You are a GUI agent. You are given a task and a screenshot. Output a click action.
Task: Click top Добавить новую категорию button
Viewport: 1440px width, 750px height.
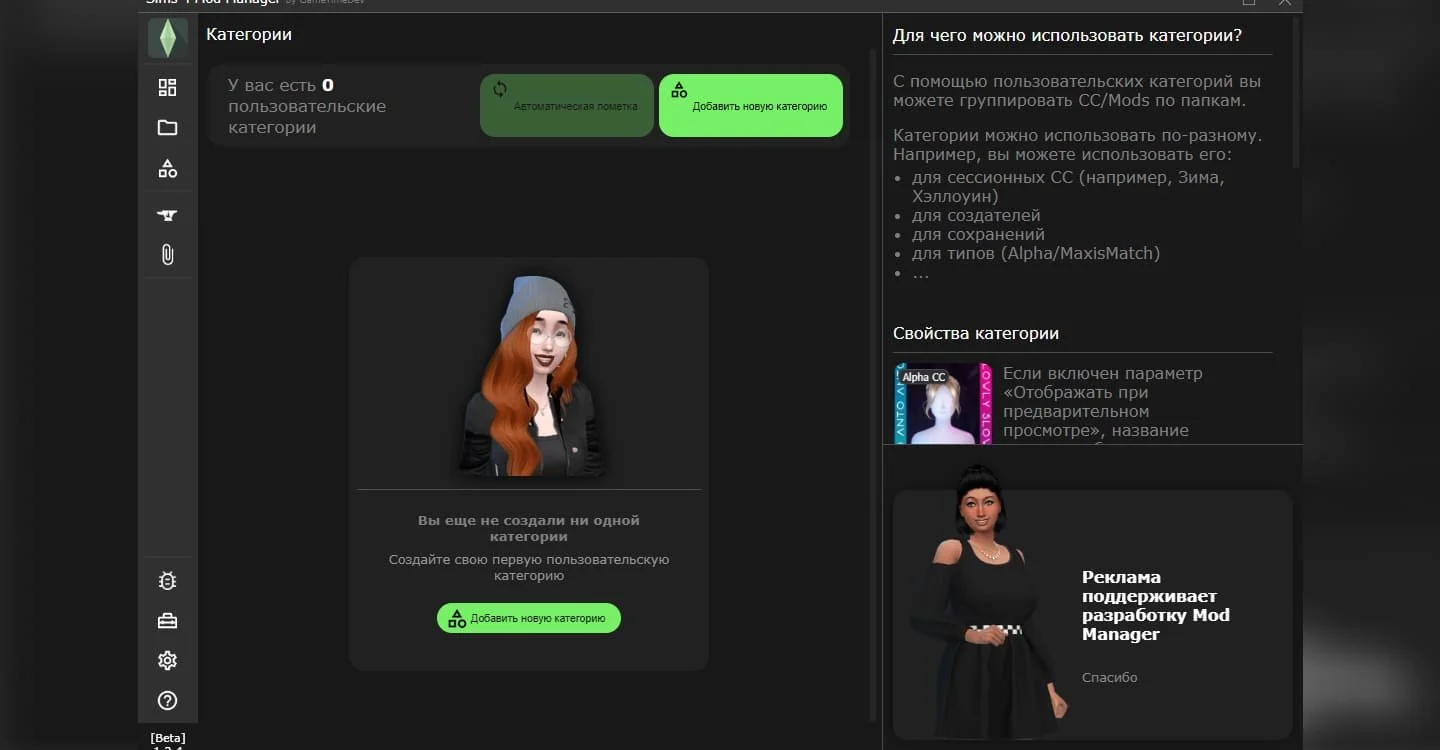tap(751, 105)
